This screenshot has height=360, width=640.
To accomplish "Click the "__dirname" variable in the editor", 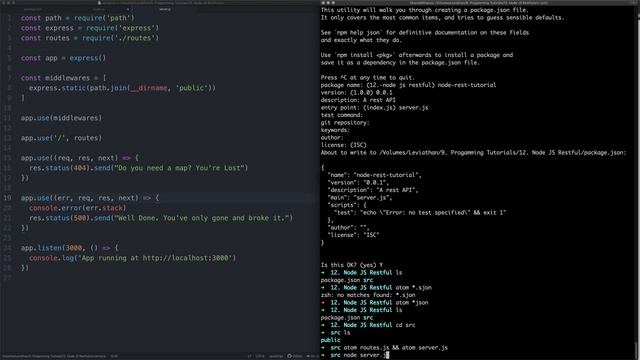I will coord(149,88).
